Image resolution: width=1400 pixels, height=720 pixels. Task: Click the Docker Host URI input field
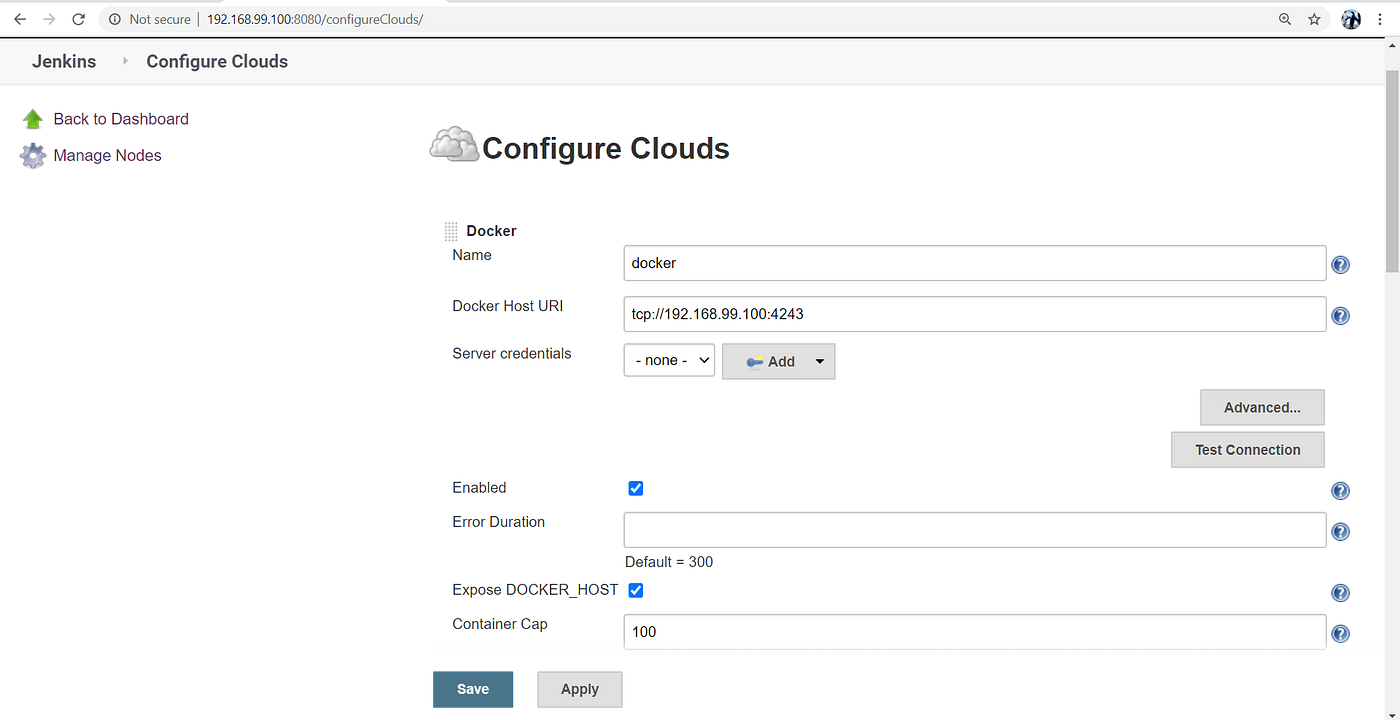click(975, 314)
